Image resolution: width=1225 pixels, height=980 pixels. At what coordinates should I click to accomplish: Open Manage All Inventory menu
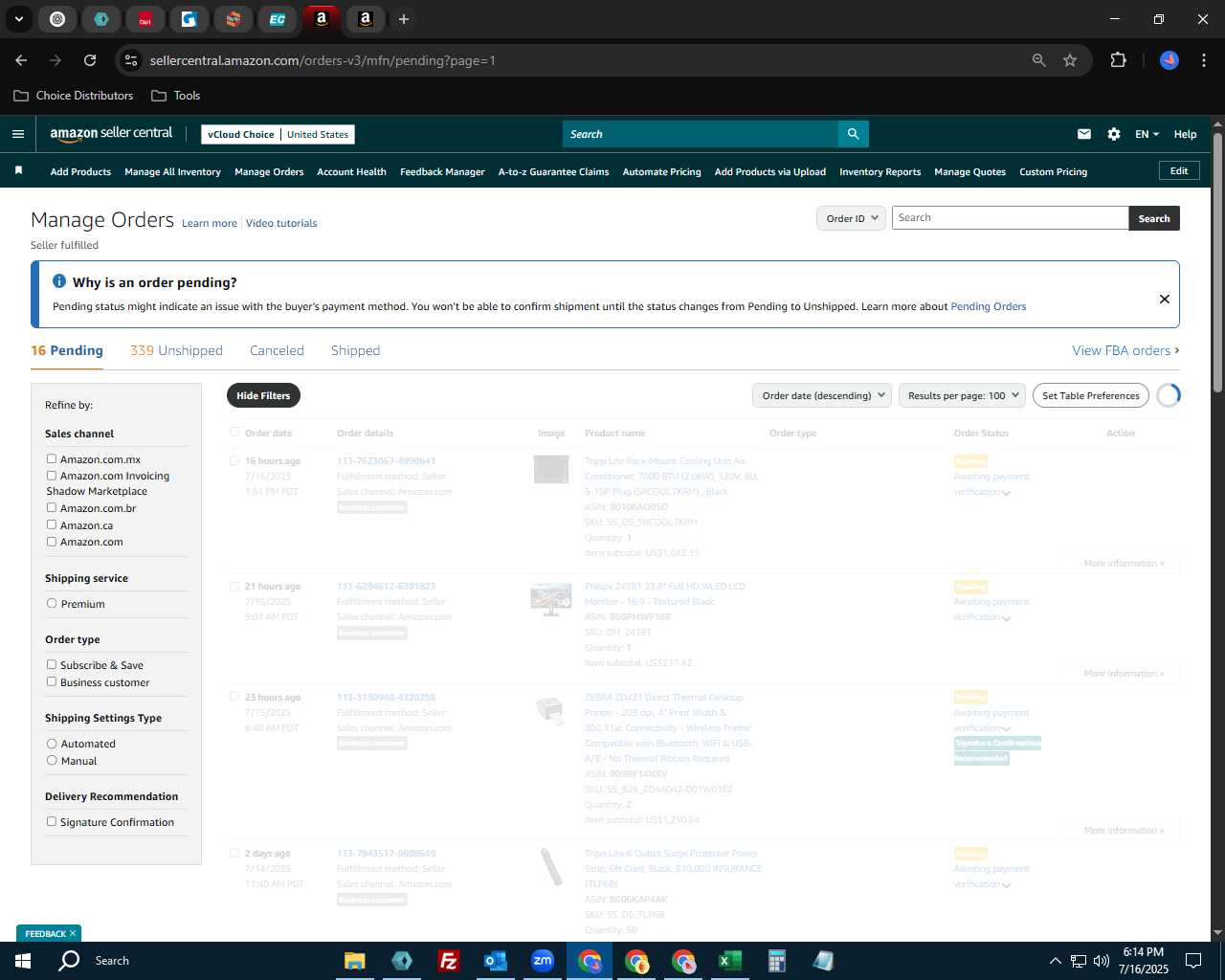172,171
